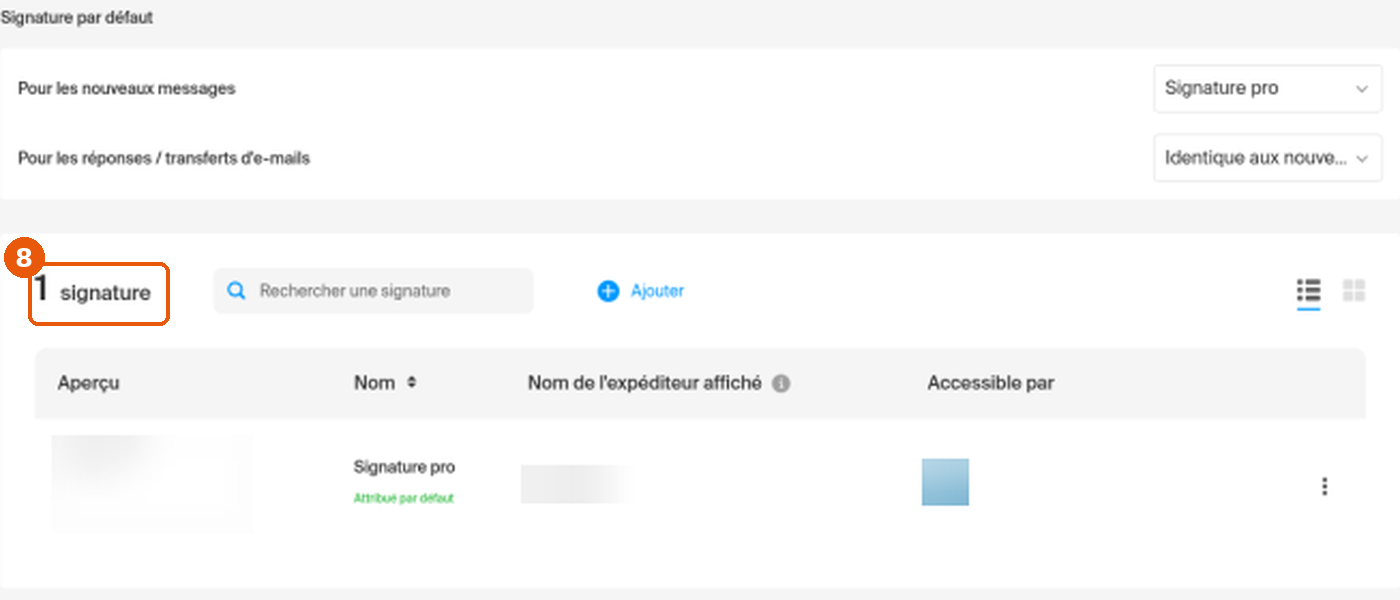The width and height of the screenshot is (1400, 600).
Task: Click the Pour les nouveaux messages label
Action: [126, 89]
